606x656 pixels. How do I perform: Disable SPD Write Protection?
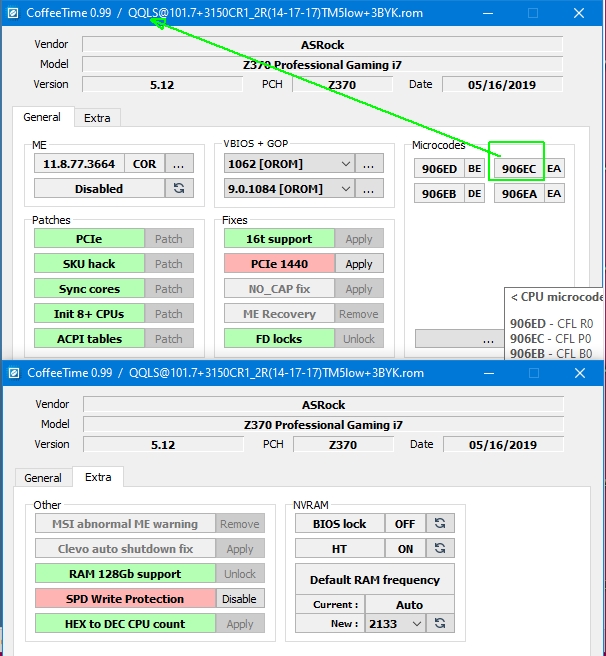[x=240, y=599]
